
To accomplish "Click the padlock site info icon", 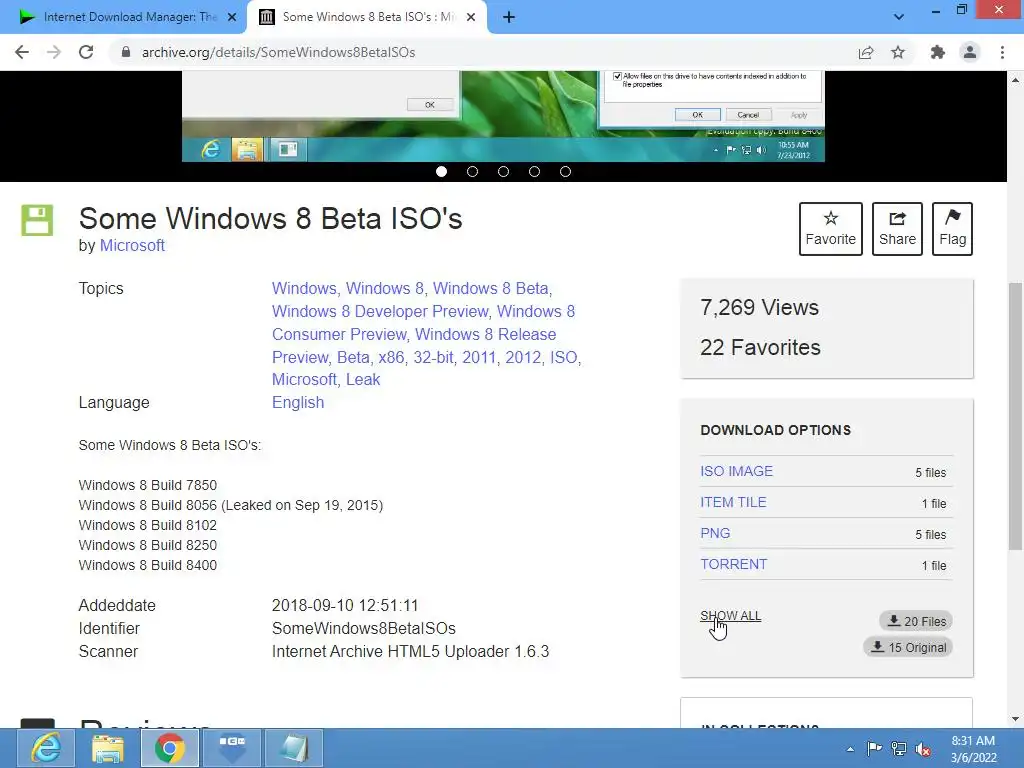I will (x=126, y=52).
